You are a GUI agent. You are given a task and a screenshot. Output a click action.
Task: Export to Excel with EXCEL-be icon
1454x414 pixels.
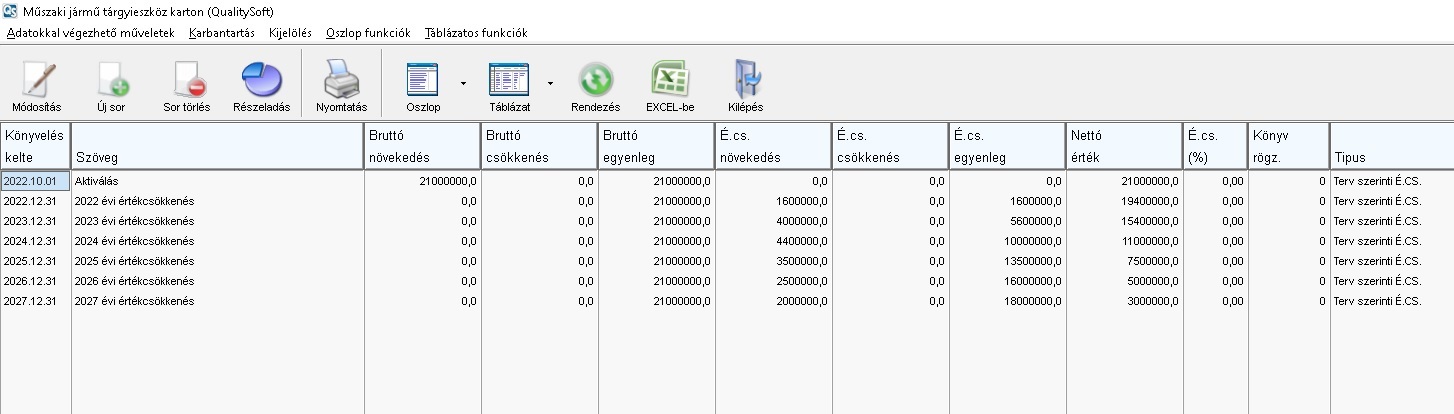pyautogui.click(x=670, y=81)
